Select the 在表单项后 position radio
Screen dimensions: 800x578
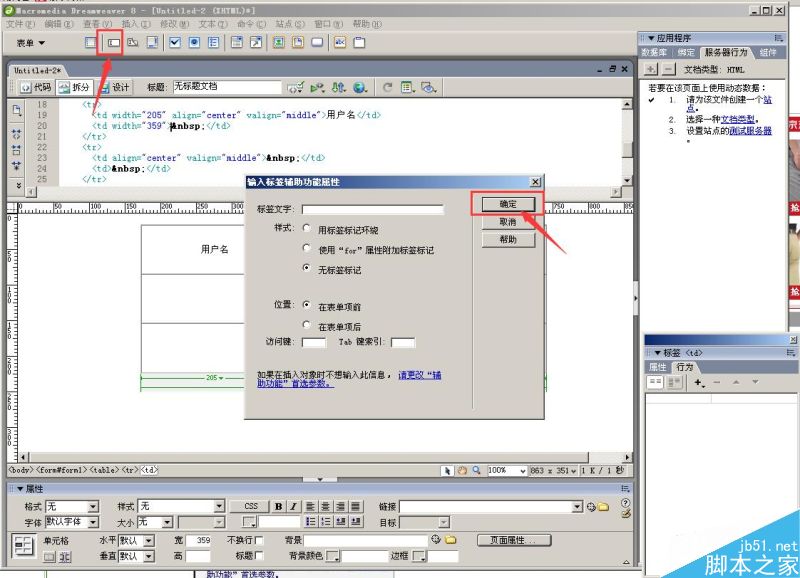[306, 324]
